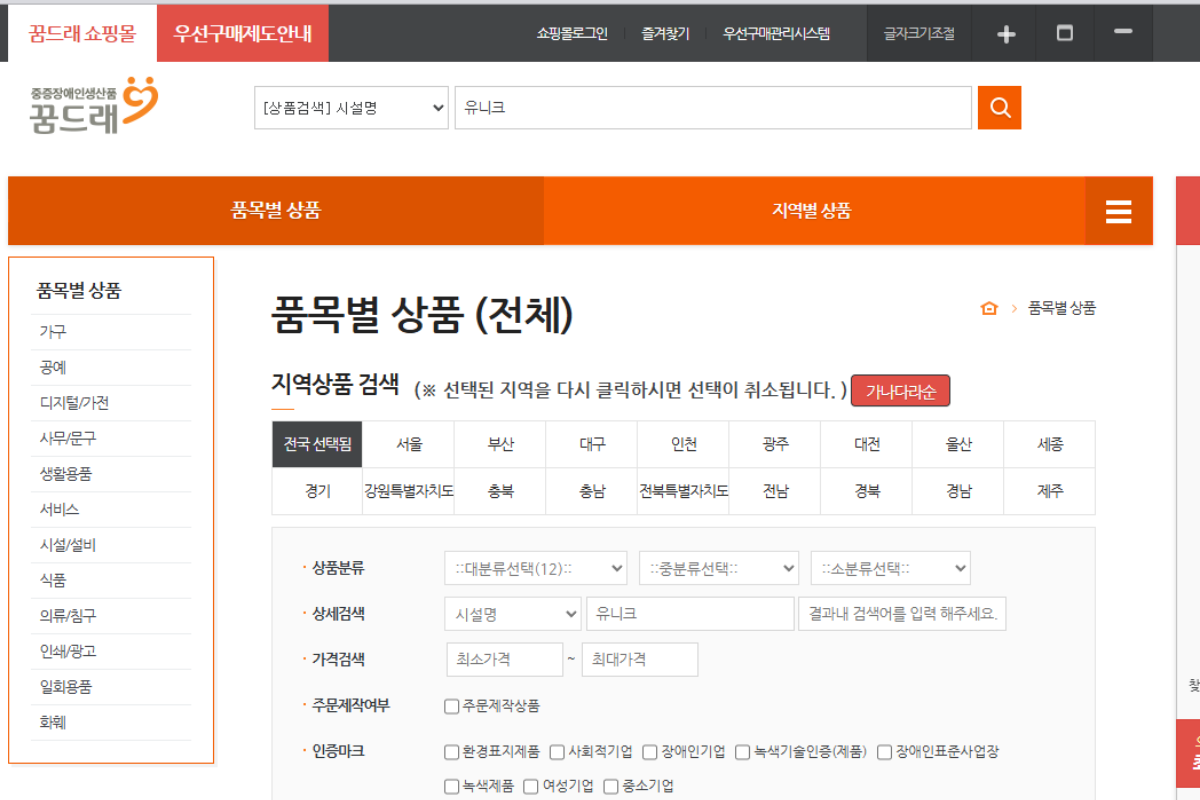The image size is (1200, 800).
Task: Open the 대분류선택 category dropdown
Action: pyautogui.click(x=535, y=568)
